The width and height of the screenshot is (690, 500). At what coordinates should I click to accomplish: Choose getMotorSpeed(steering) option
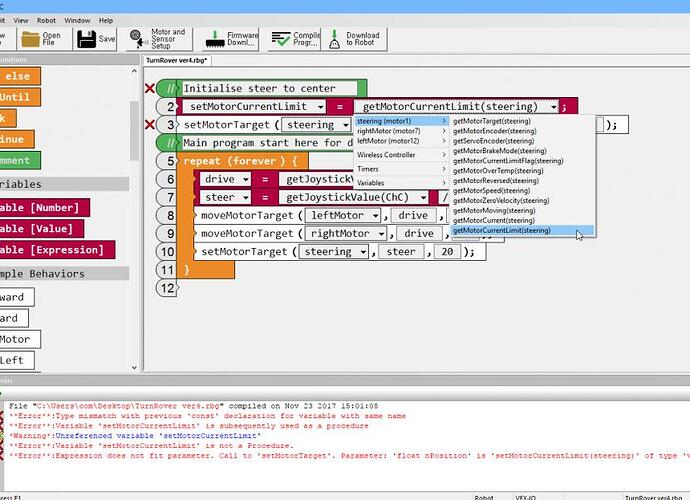[x=491, y=191]
